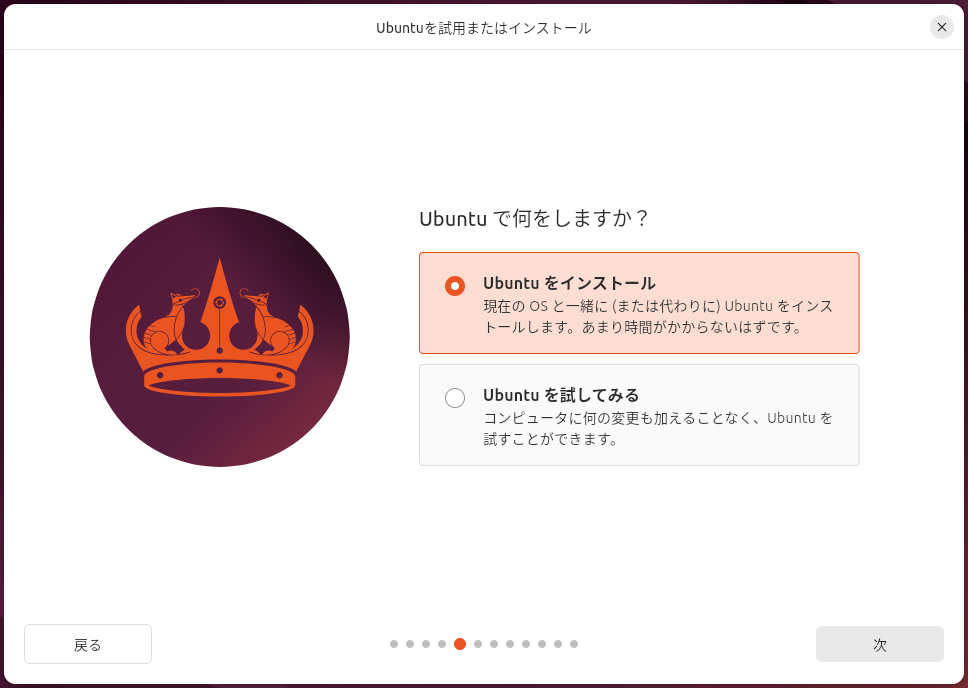Click the last step indicator dot
This screenshot has width=968, height=688.
click(x=574, y=644)
